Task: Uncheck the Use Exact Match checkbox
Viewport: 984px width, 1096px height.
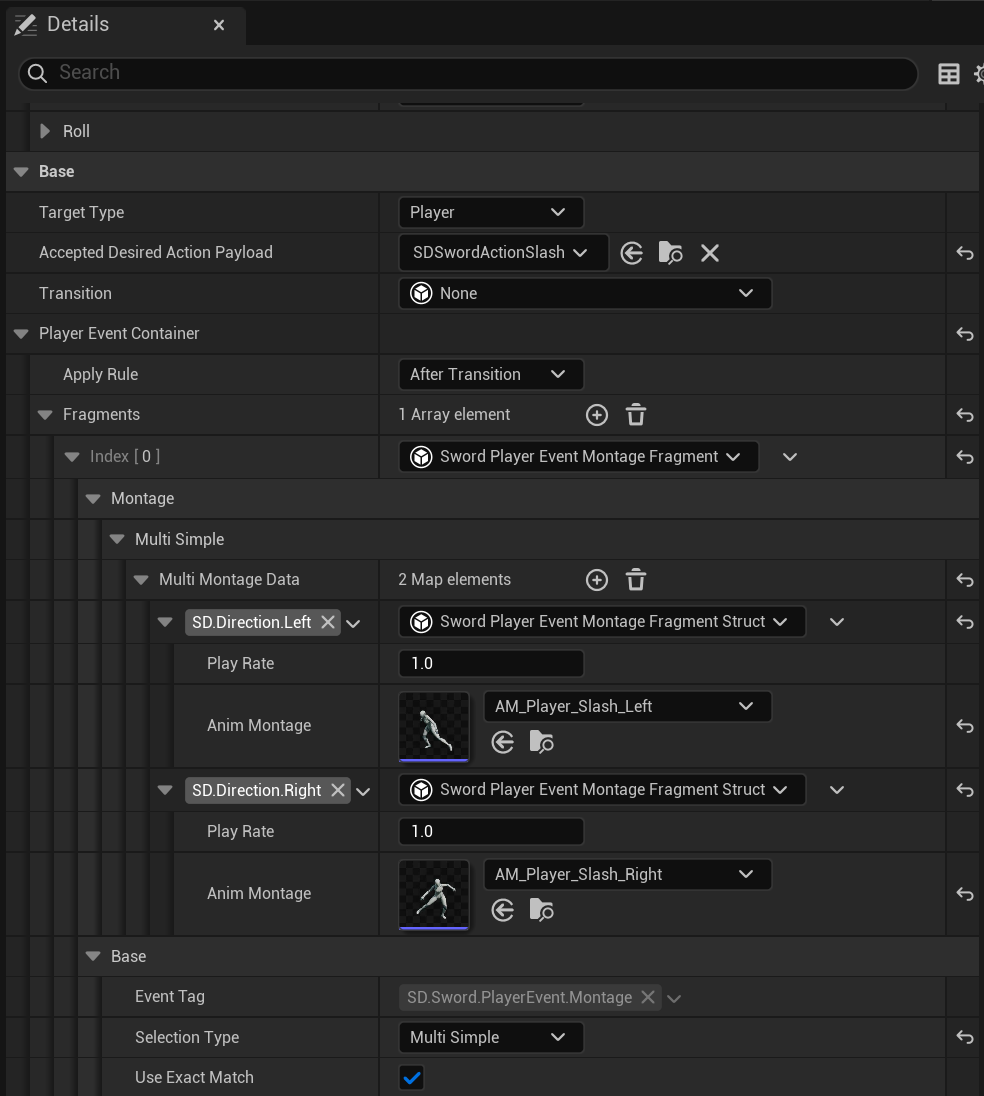Action: point(411,1078)
